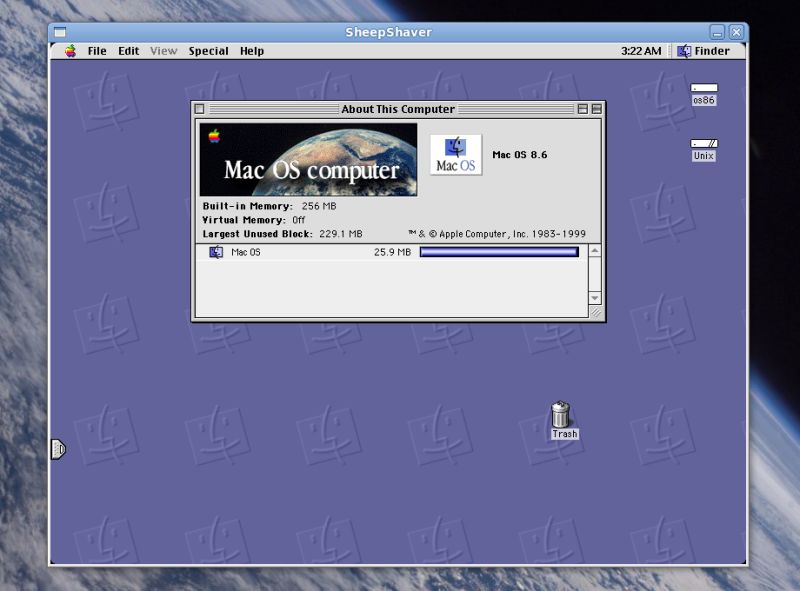Click the '229.1 MB' largest unused block

(x=340, y=234)
